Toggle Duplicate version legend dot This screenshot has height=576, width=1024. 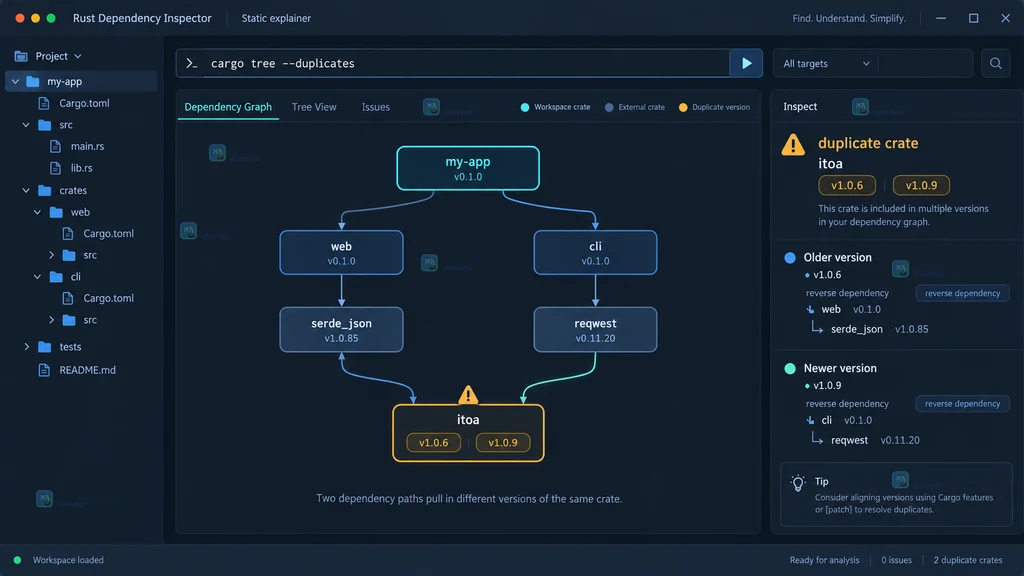point(682,107)
